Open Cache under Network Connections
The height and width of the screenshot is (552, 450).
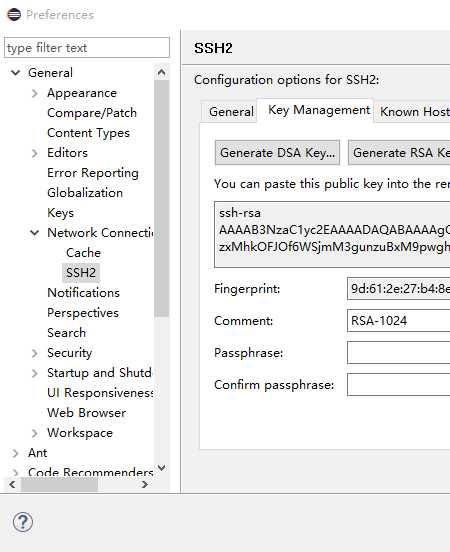83,253
